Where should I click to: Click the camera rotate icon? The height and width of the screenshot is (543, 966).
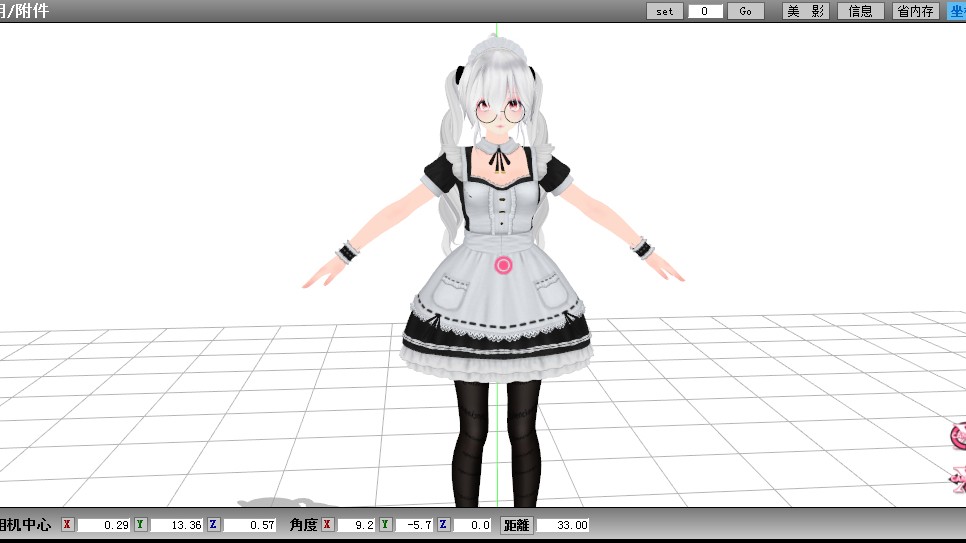(x=957, y=436)
